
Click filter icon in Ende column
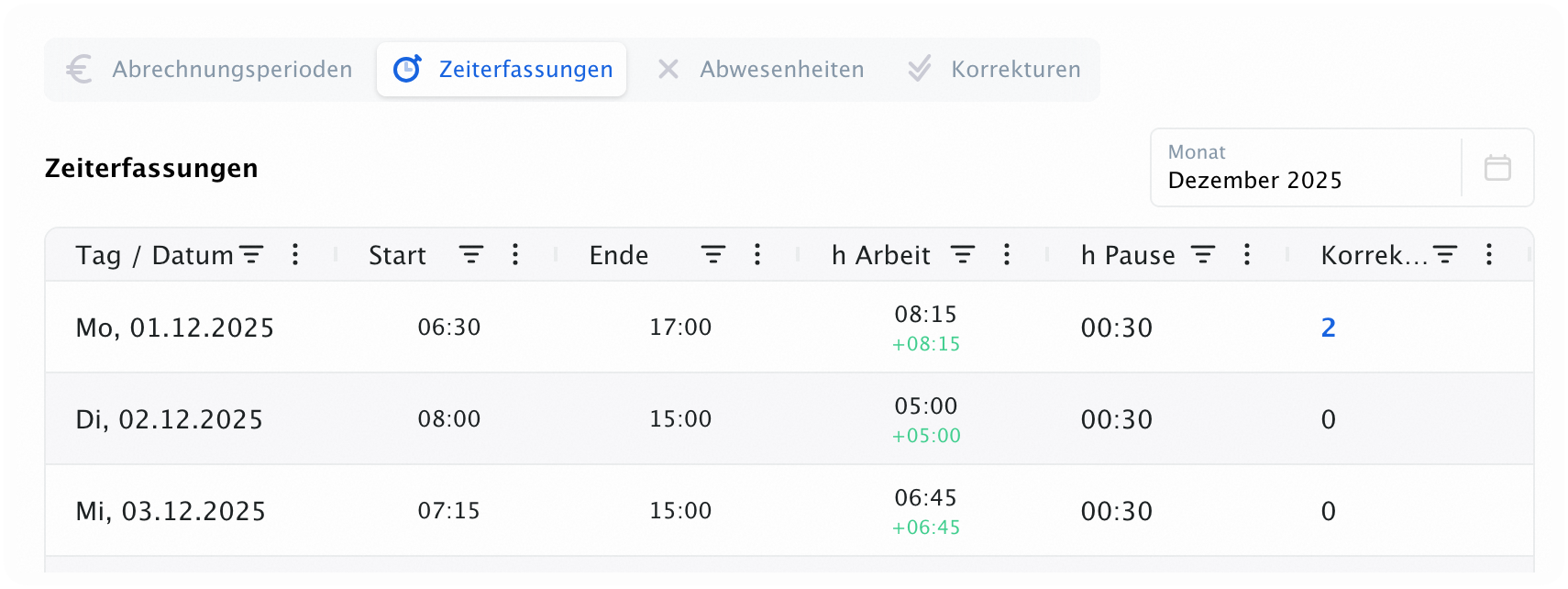[713, 254]
